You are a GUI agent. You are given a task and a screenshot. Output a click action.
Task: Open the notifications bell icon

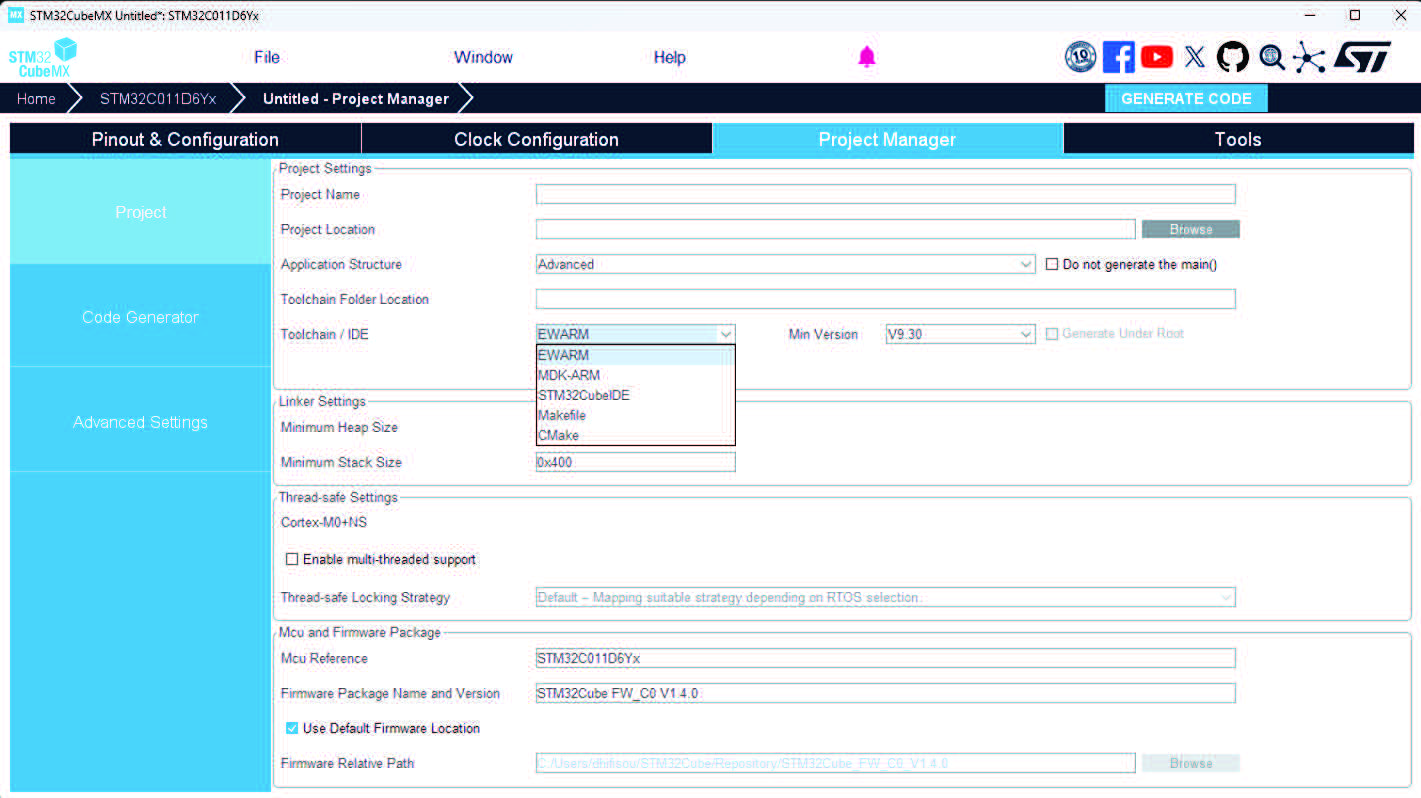click(x=867, y=57)
